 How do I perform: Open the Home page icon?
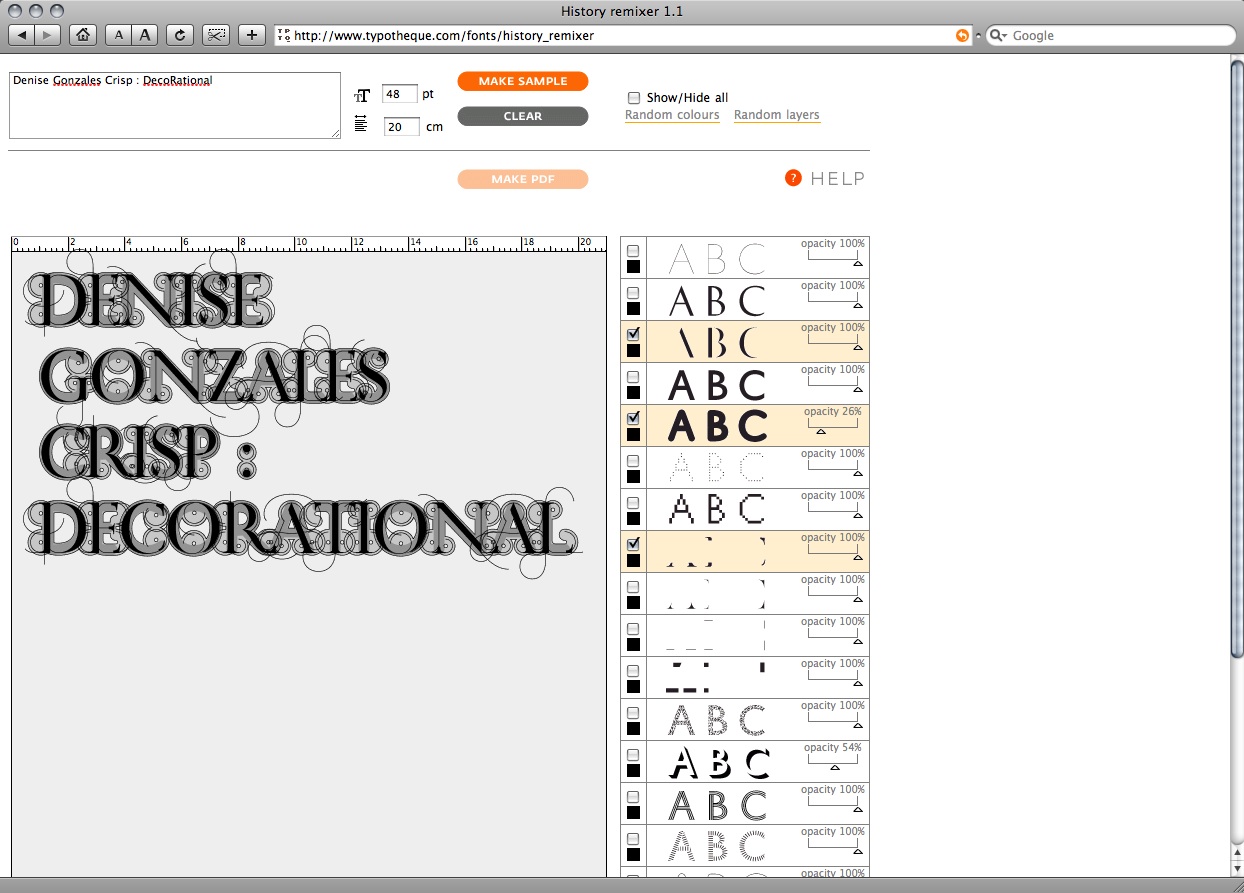click(x=84, y=35)
